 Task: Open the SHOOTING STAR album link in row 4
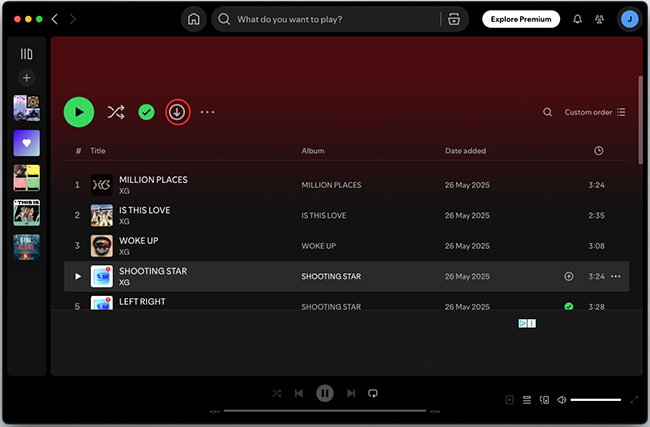(x=331, y=276)
